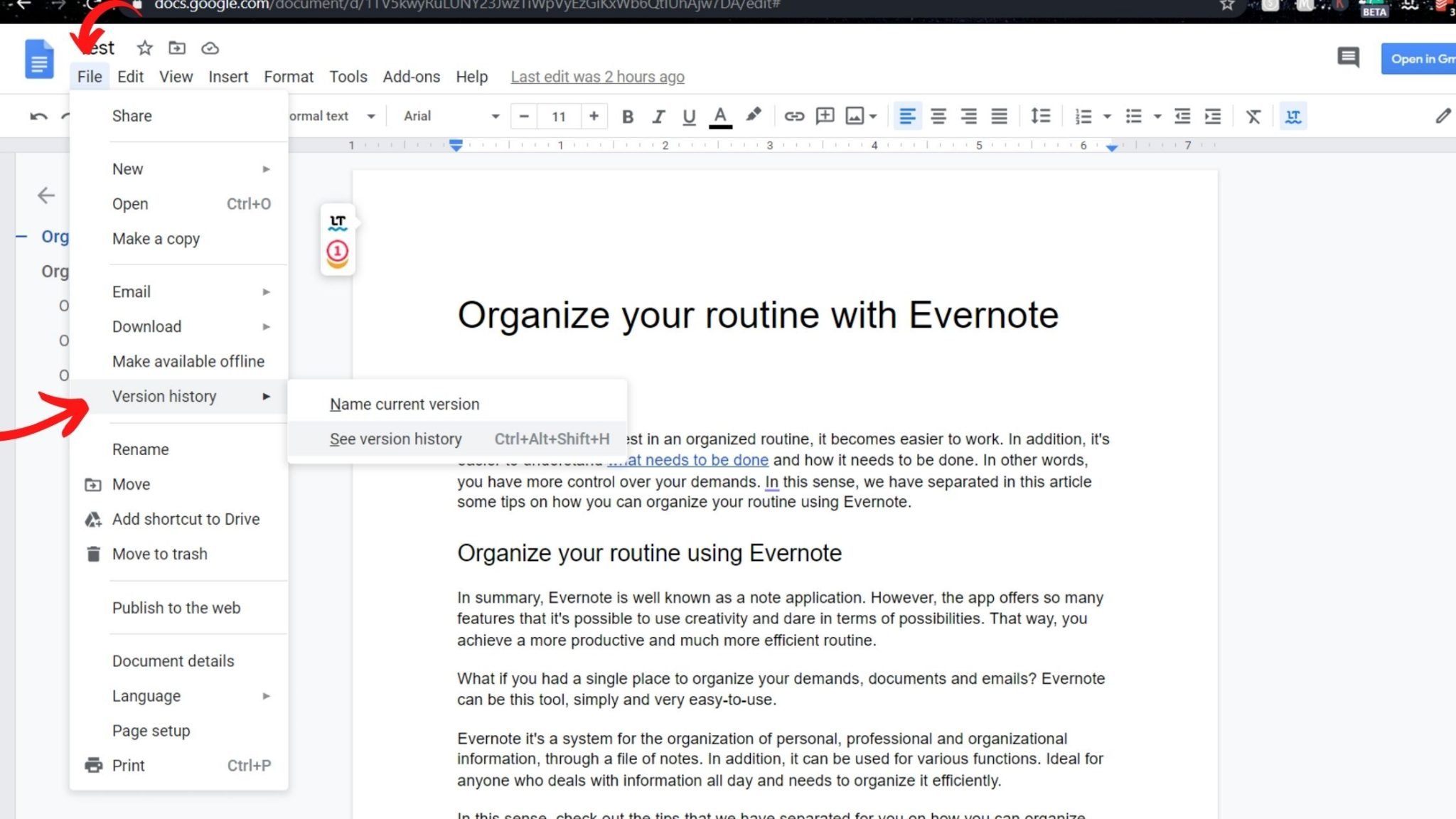Image resolution: width=1456 pixels, height=819 pixels.
Task: Click the 'Last edit was 2 hours ago' link
Action: [x=597, y=77]
